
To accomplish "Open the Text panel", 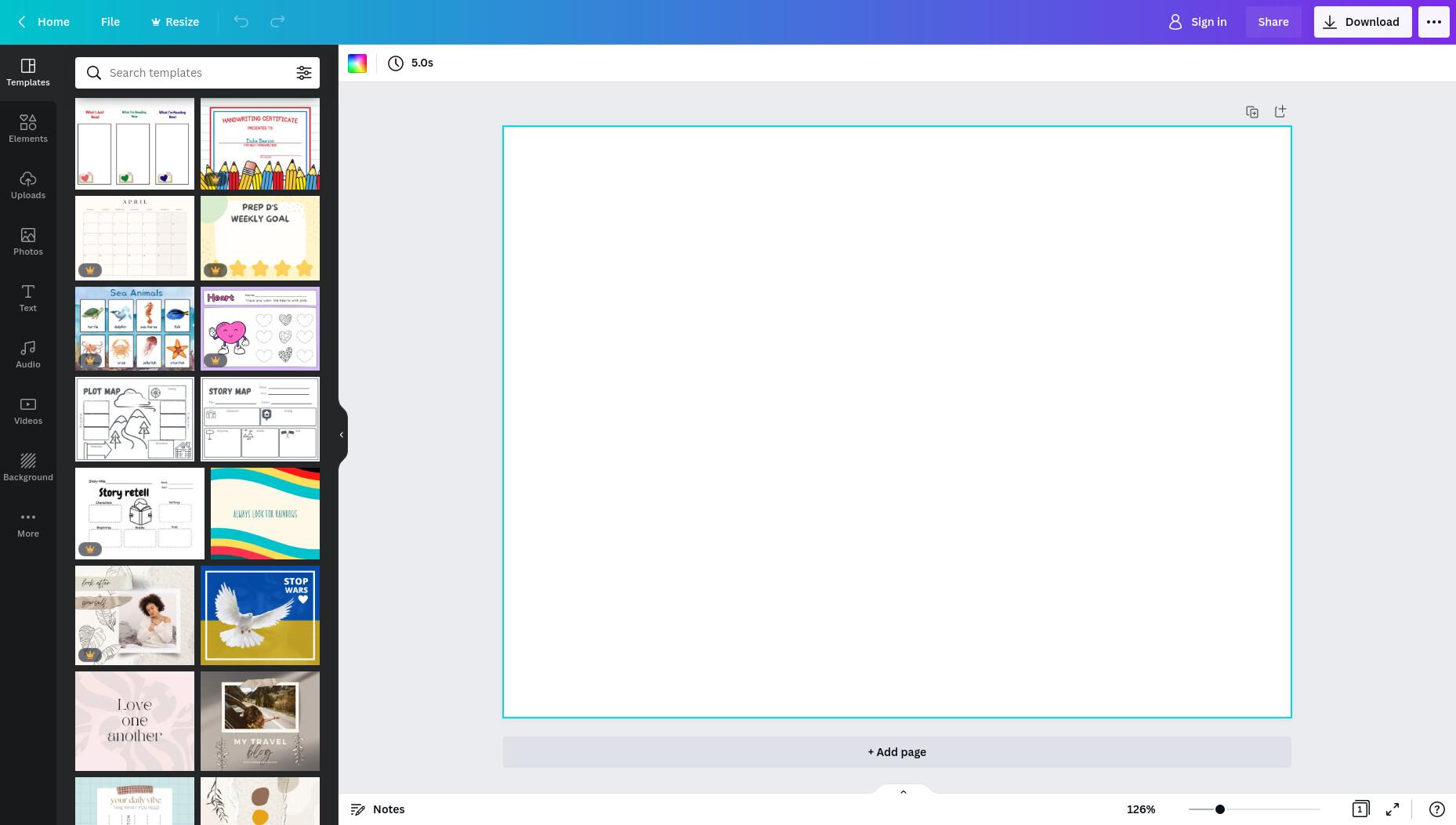I will (x=28, y=298).
